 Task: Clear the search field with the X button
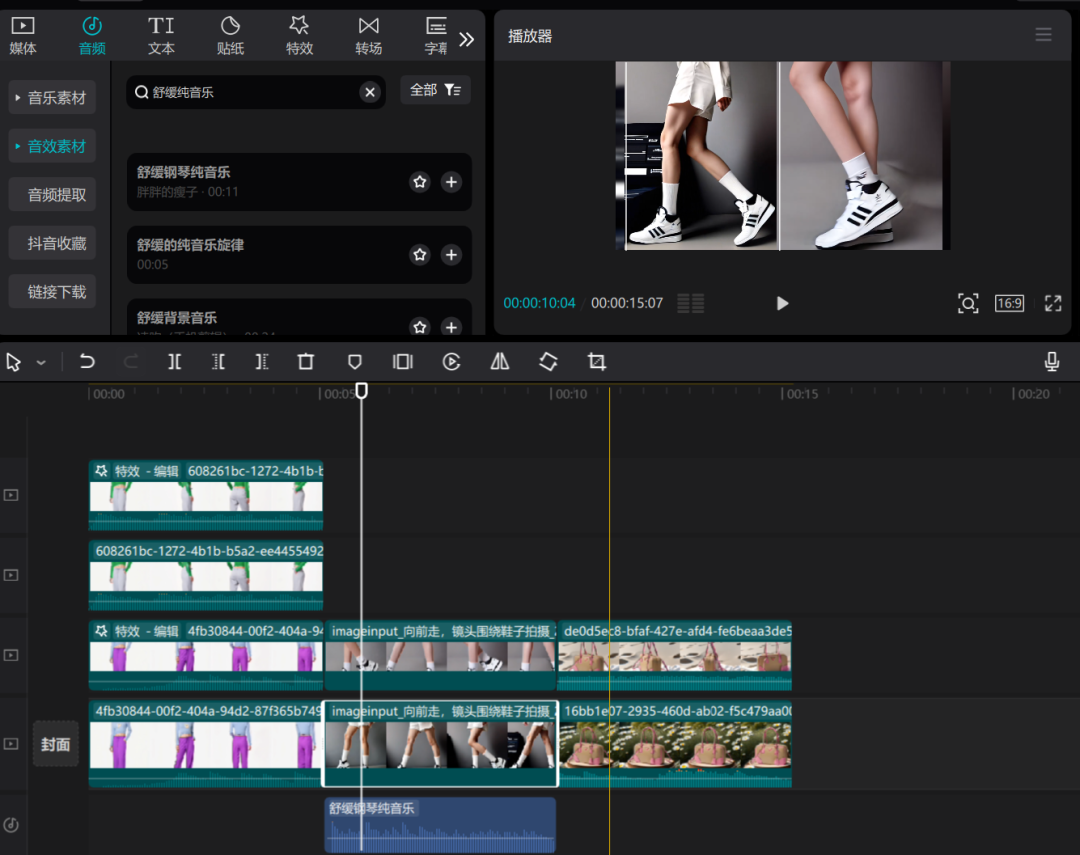pyautogui.click(x=370, y=92)
